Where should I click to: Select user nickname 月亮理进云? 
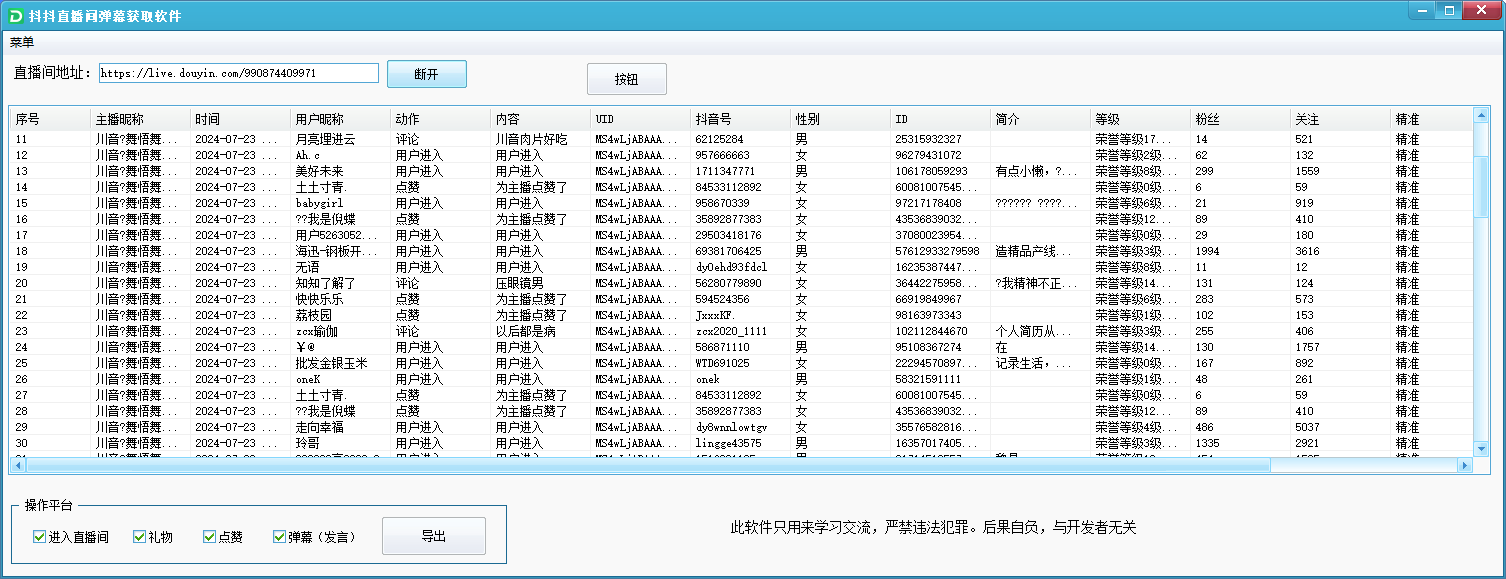pyautogui.click(x=325, y=139)
